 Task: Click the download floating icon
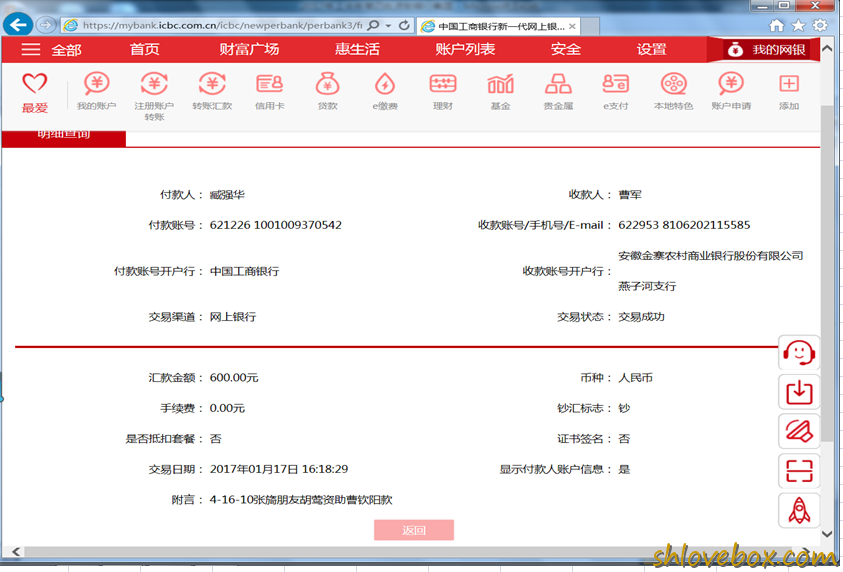coord(799,392)
